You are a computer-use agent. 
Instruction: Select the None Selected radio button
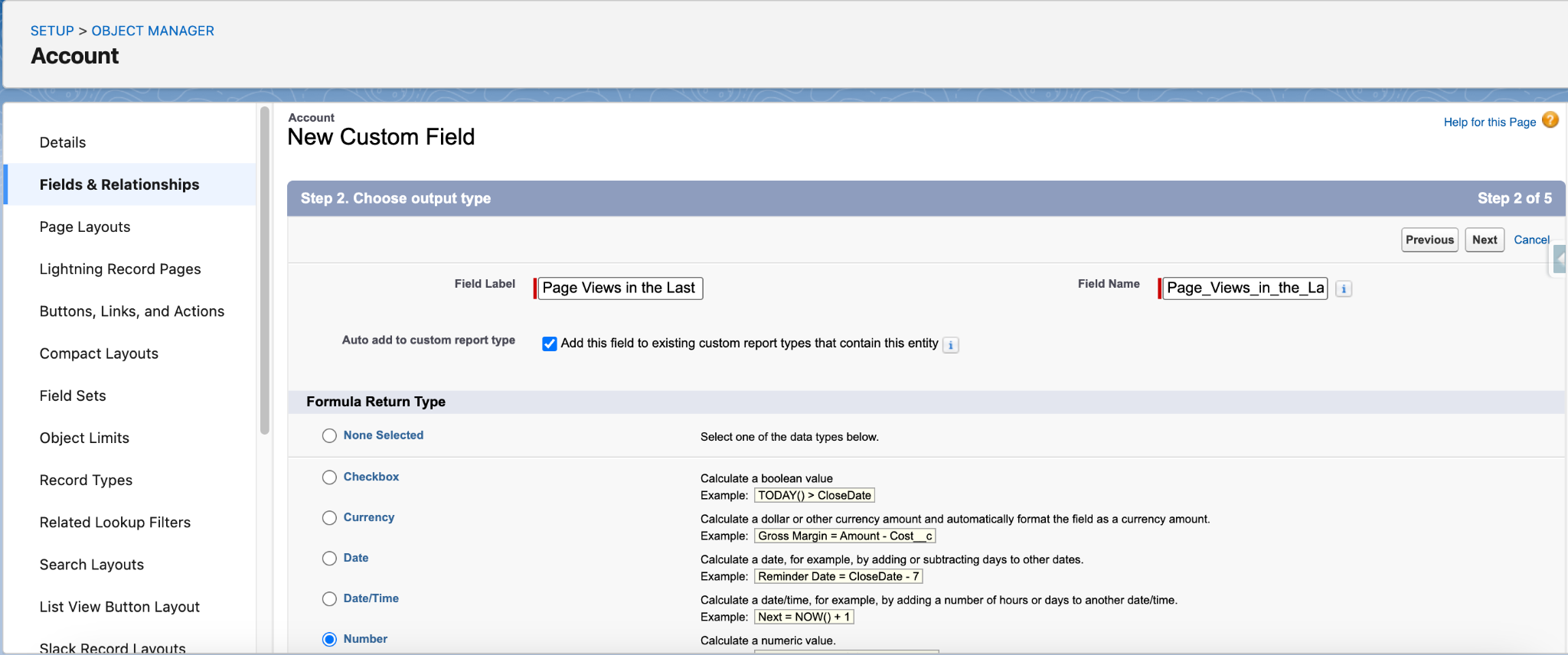(329, 435)
